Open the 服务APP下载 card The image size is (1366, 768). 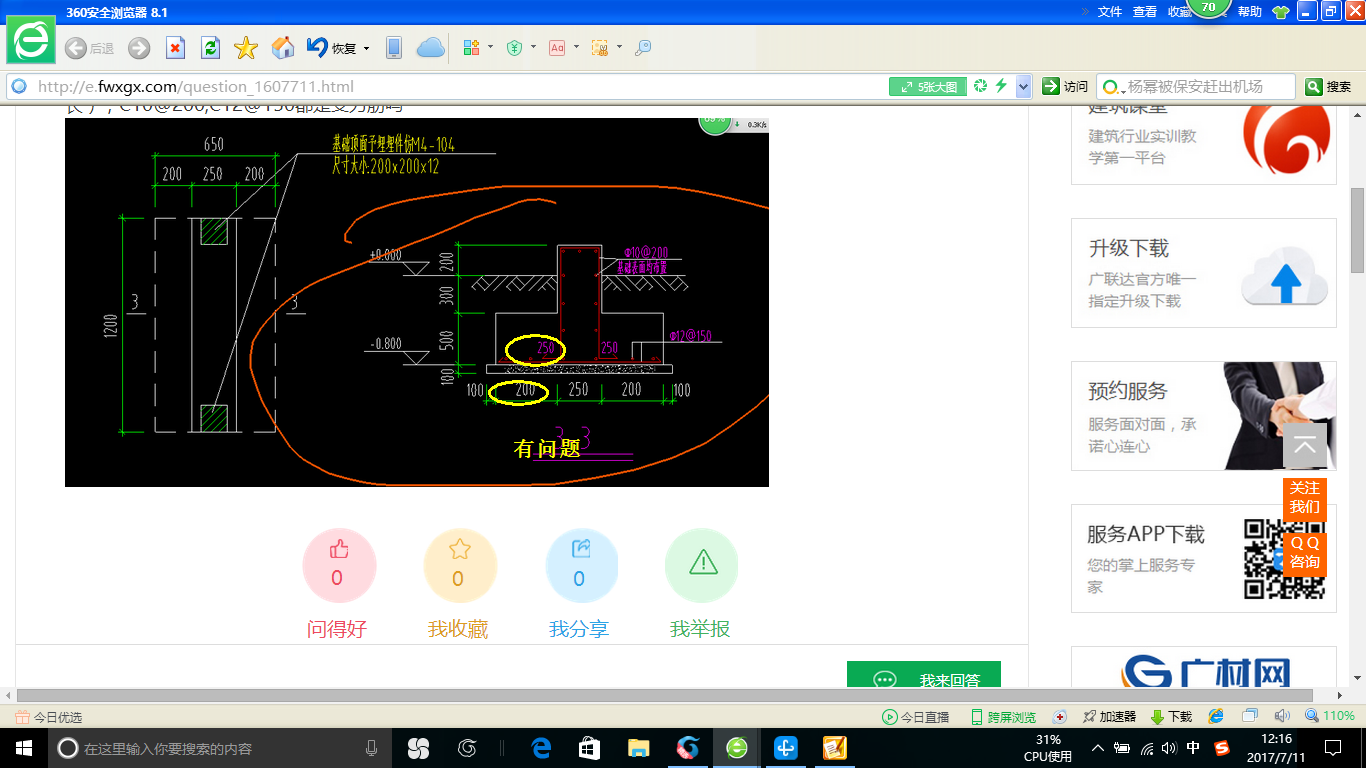1204,559
